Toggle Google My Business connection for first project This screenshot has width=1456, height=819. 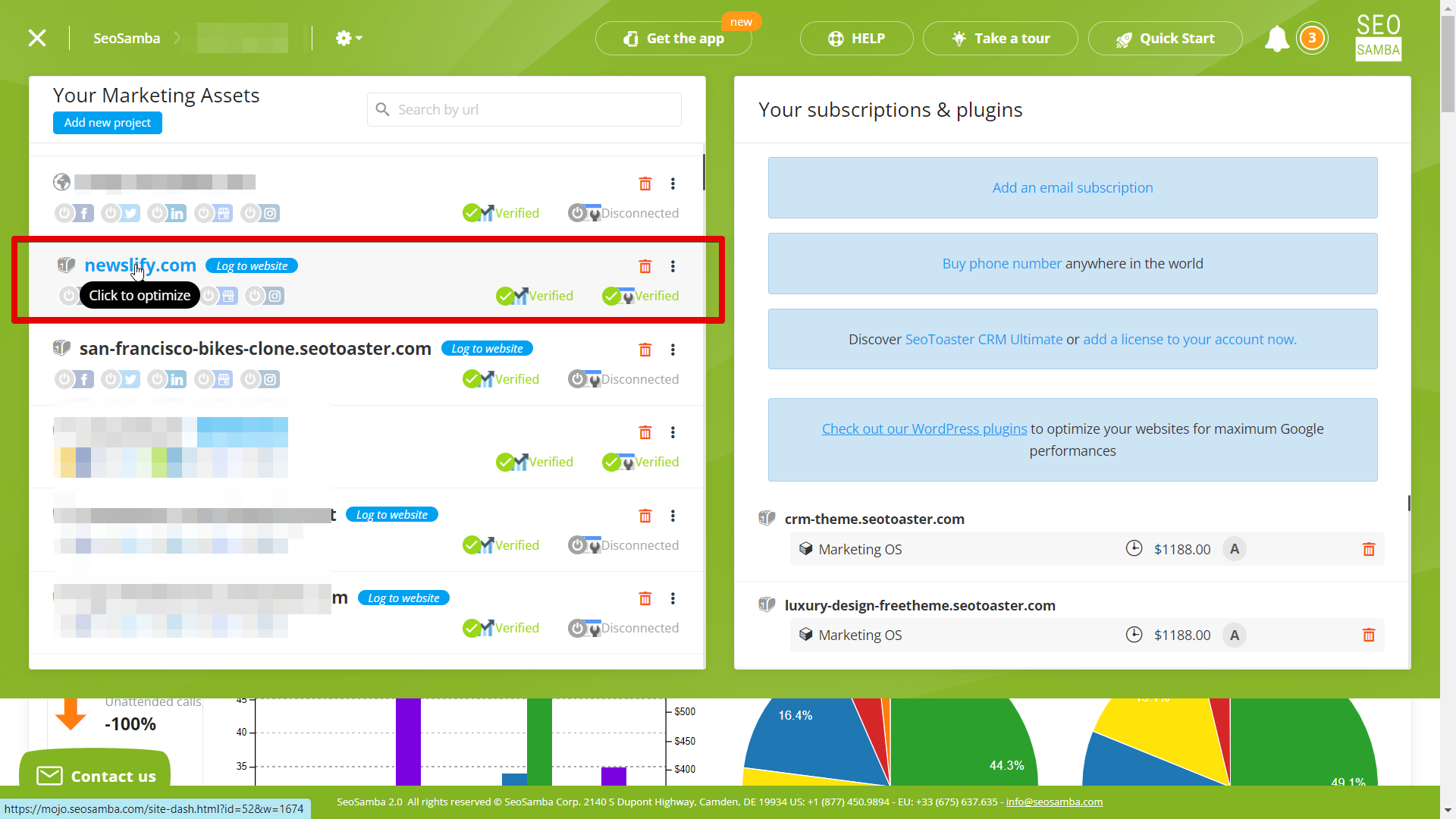click(x=214, y=213)
